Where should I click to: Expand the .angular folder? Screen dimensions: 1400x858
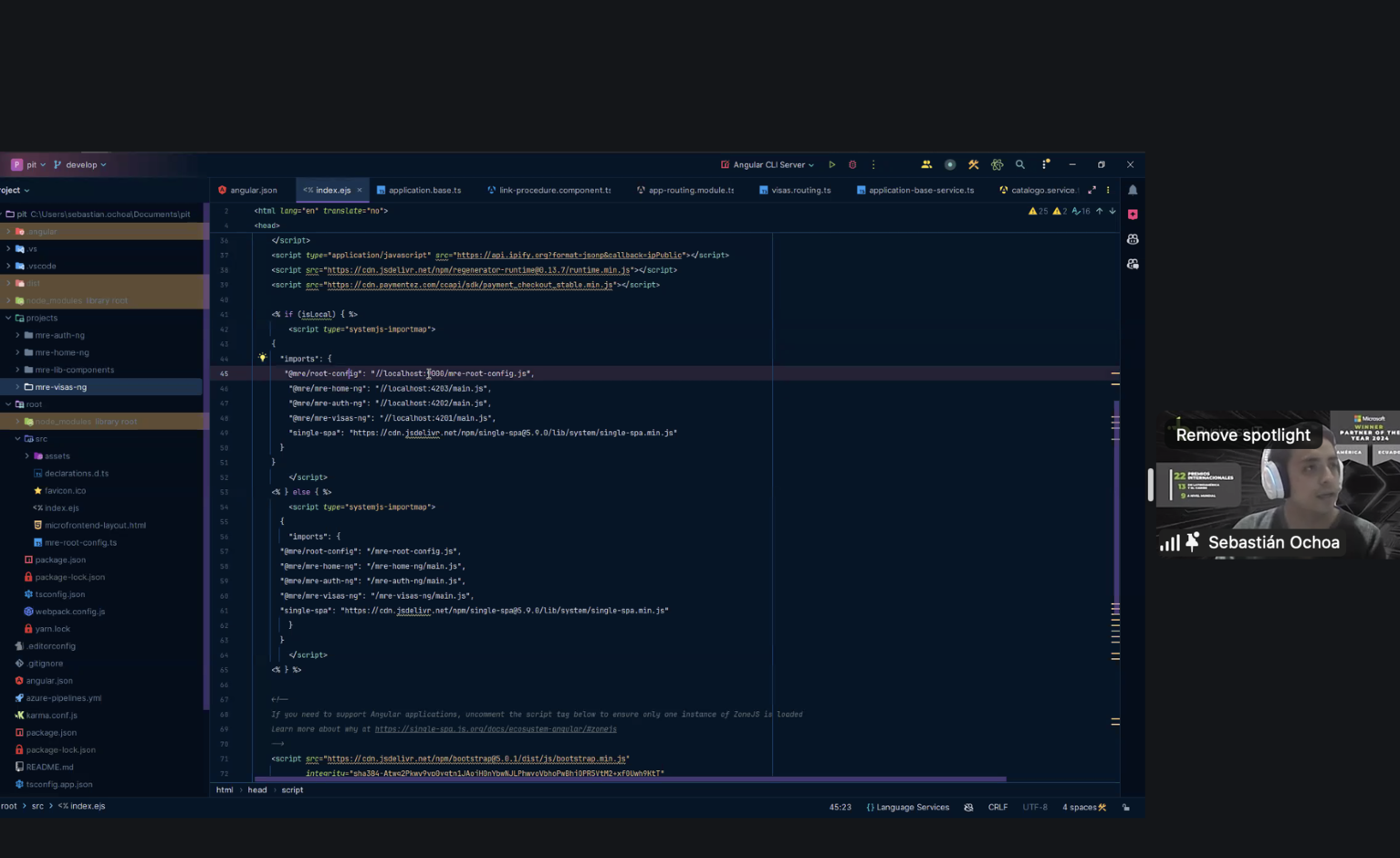(8, 232)
